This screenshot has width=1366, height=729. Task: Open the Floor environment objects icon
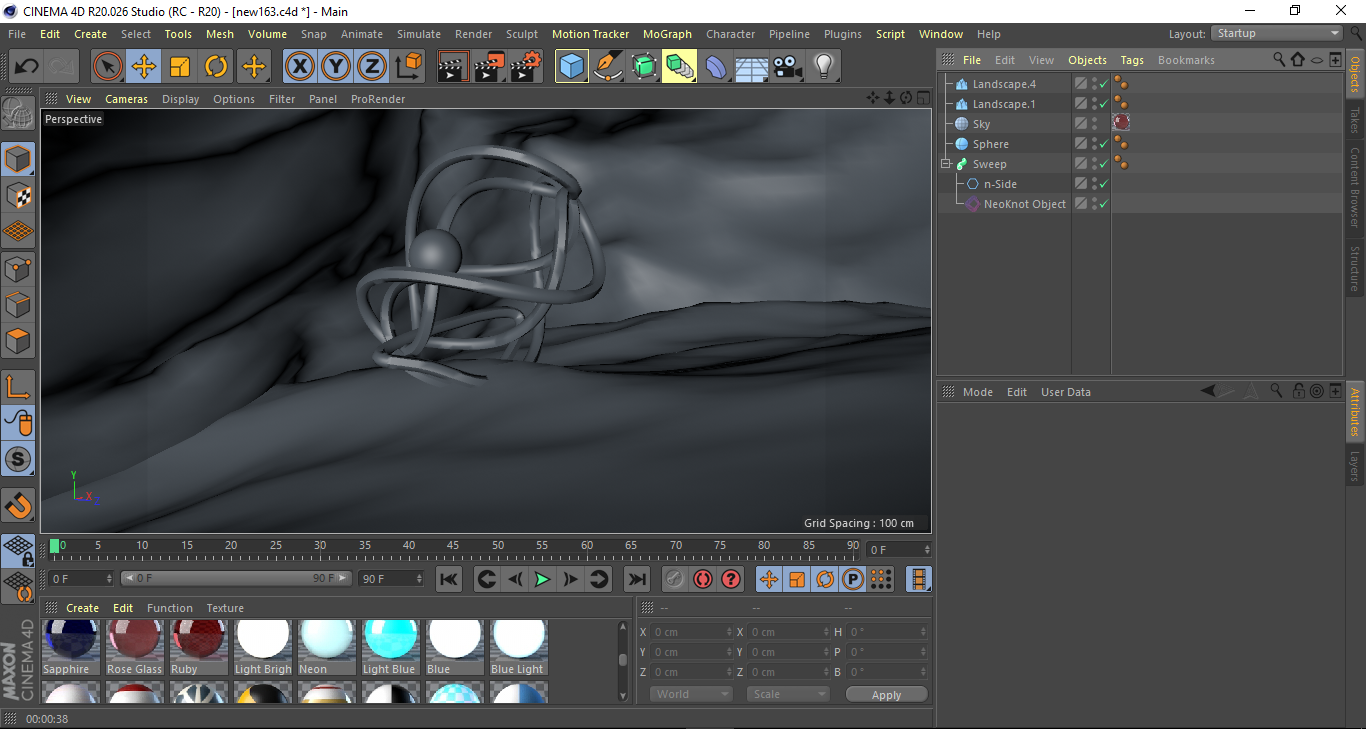(x=751, y=67)
